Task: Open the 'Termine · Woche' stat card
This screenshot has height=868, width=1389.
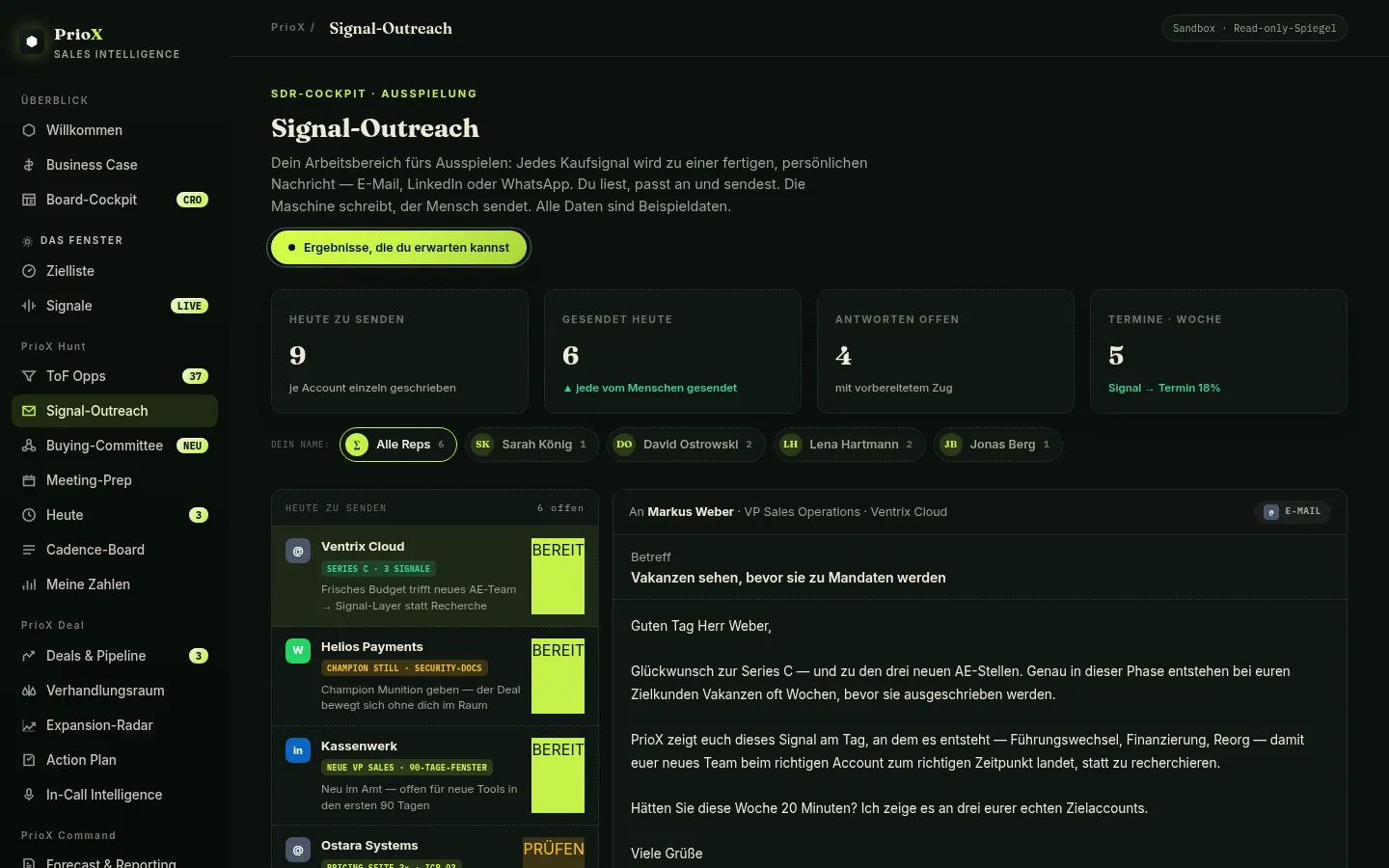Action: (1218, 352)
